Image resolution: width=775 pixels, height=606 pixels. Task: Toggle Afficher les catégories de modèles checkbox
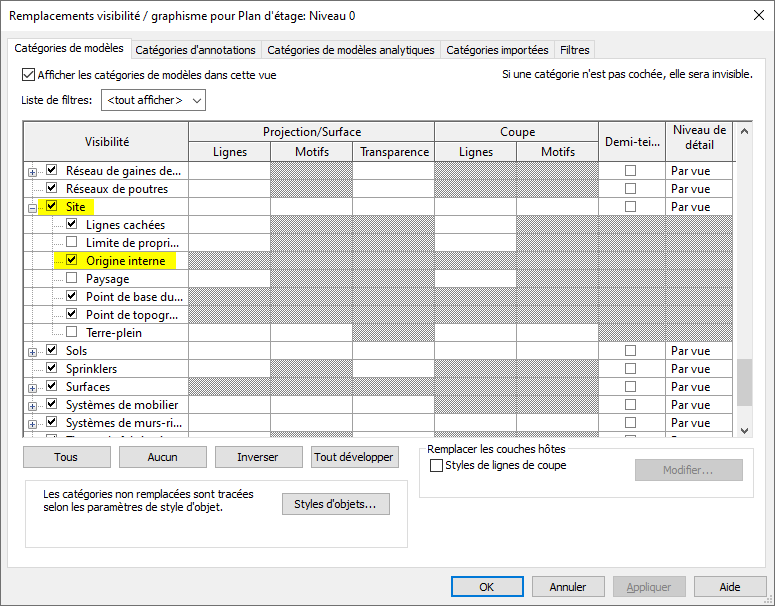coord(28,75)
